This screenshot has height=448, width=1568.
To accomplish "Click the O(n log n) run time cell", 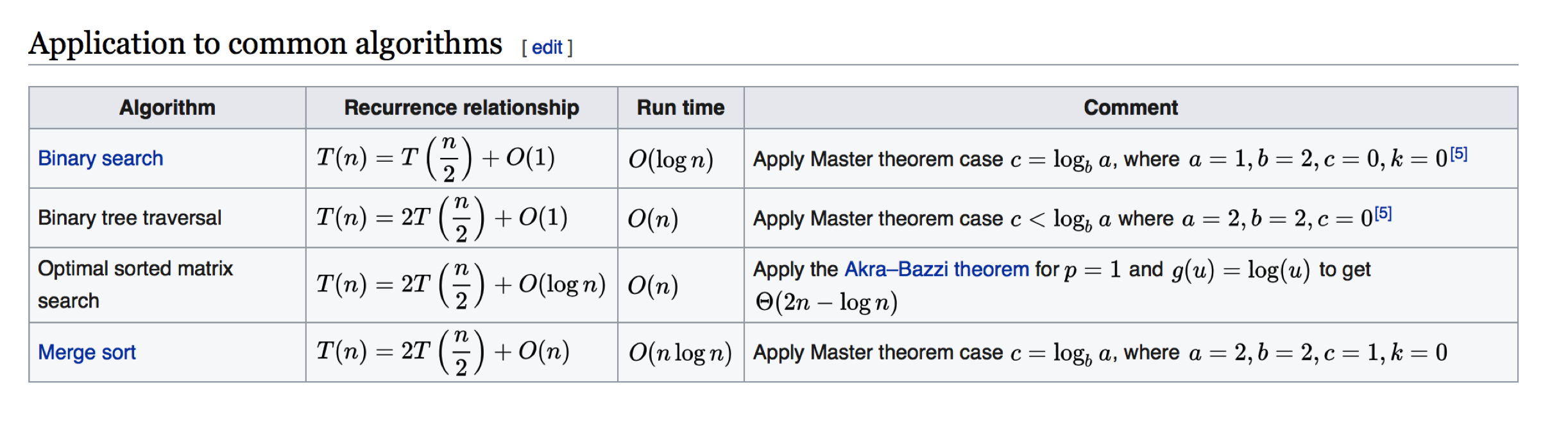I will point(680,353).
